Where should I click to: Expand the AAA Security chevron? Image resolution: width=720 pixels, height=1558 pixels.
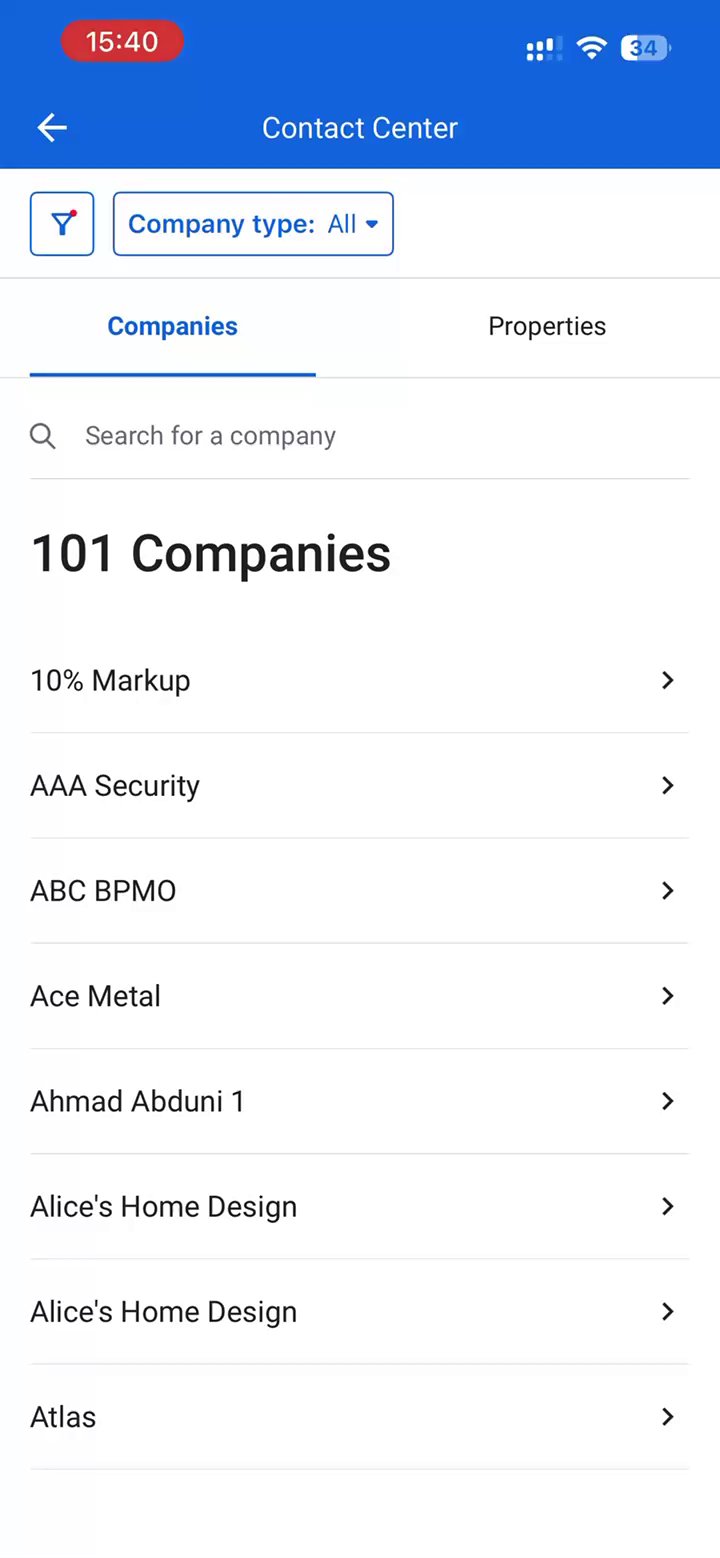pyautogui.click(x=668, y=785)
